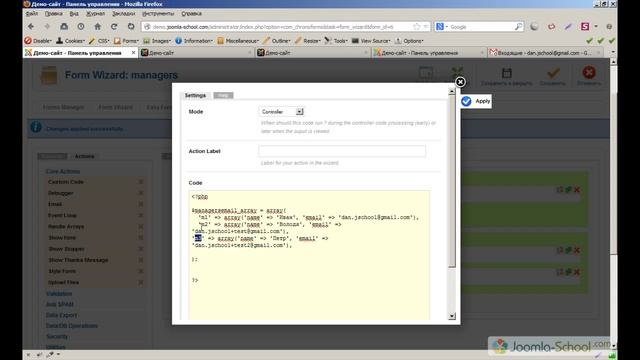Switch to the Settings tab in modal
The image size is (640, 360).
[195, 96]
